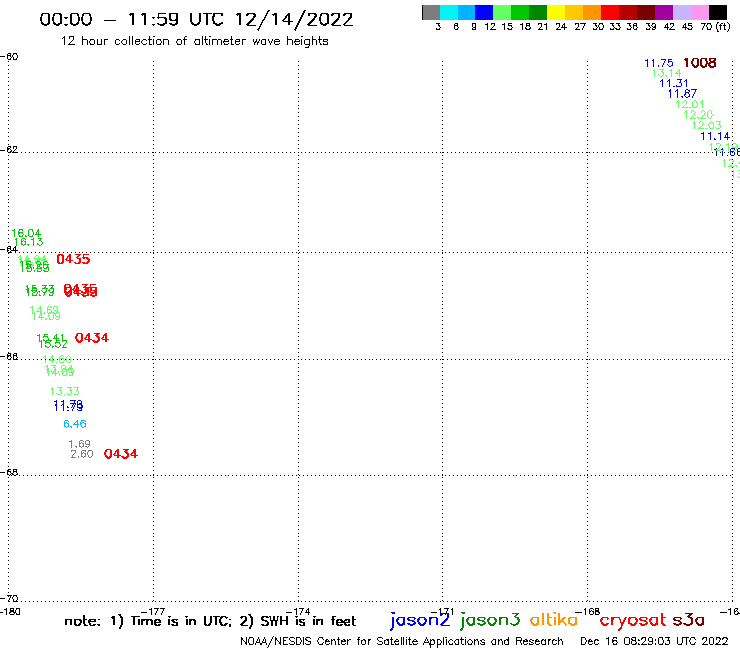Click the blue '11.67' reading
This screenshot has width=740, height=650.
click(682, 94)
